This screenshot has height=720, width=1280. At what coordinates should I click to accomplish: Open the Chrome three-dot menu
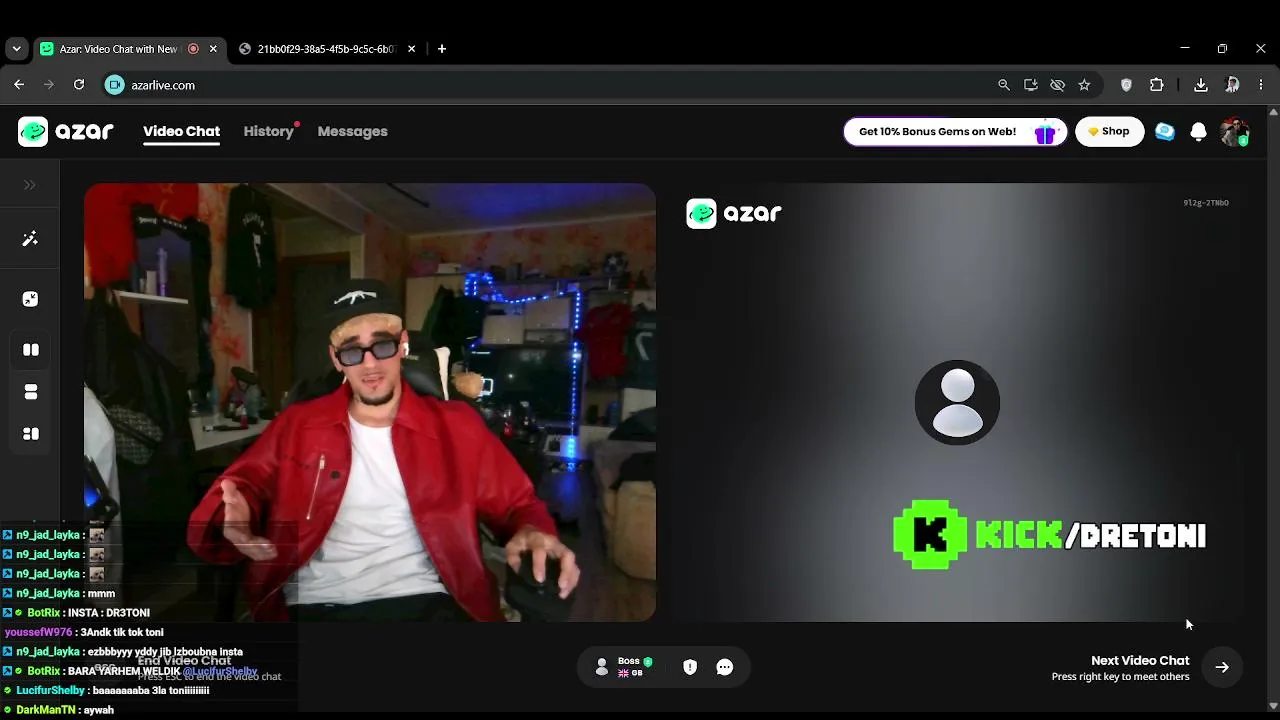coord(1261,85)
